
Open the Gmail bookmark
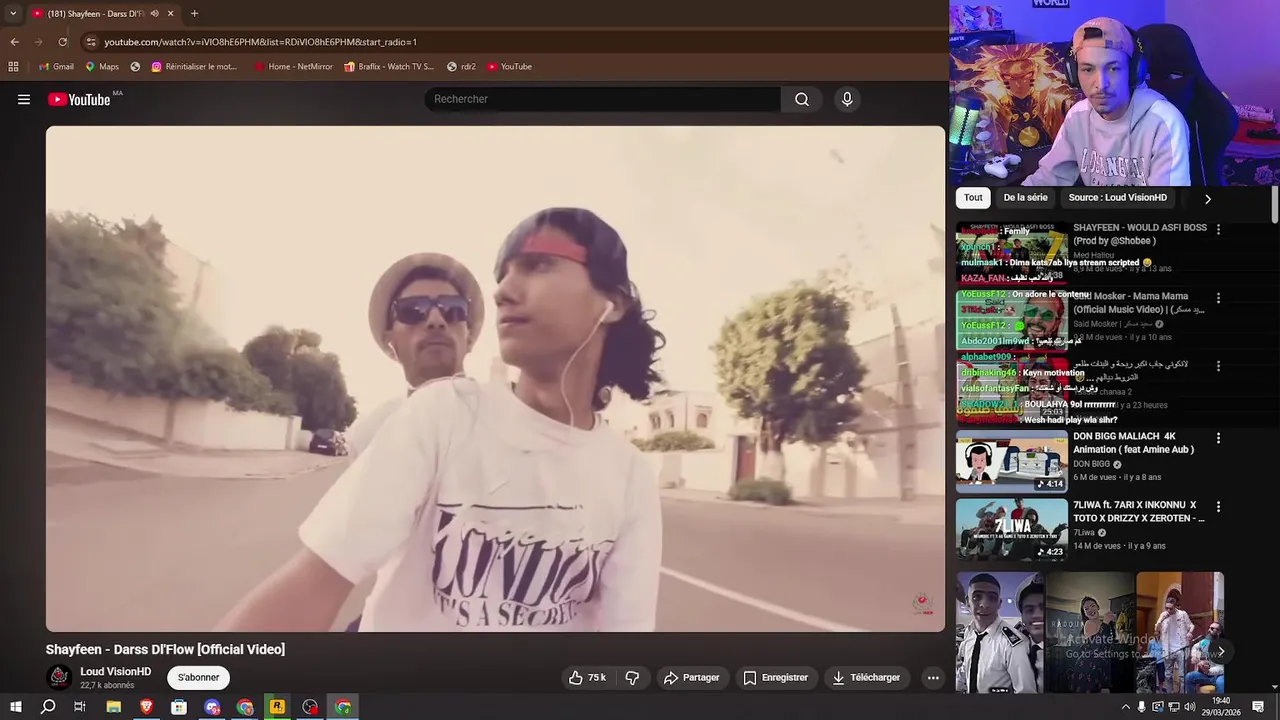(56, 67)
